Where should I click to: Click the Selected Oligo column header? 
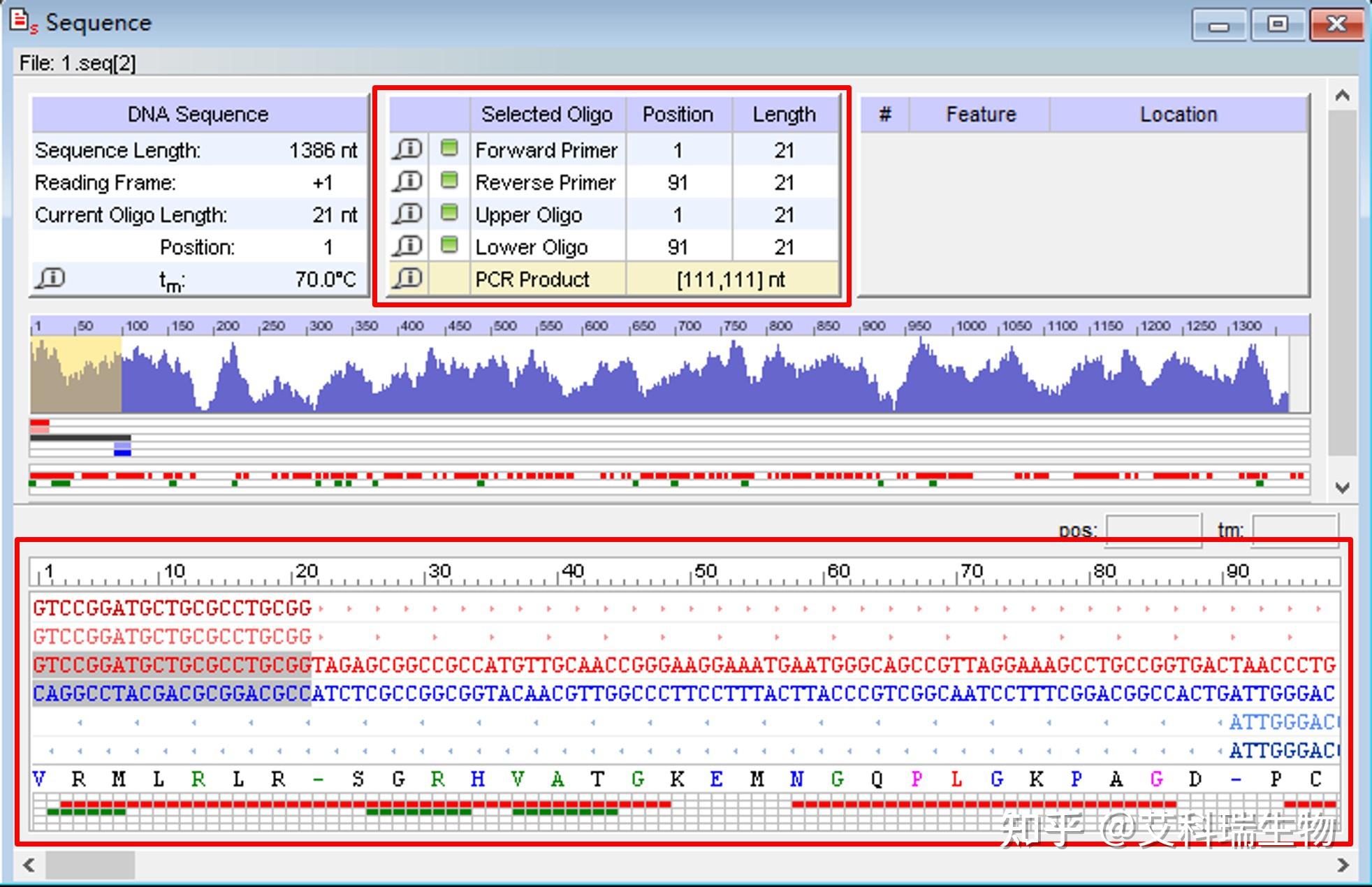point(546,115)
